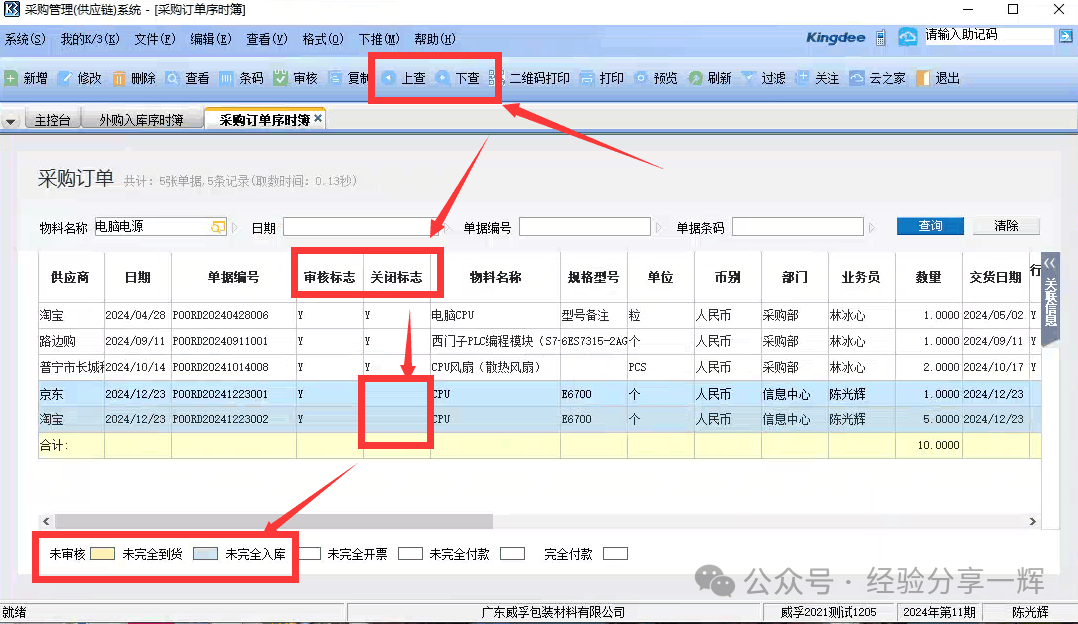Click lookup icon in 物料名称 field
The image size is (1078, 624).
click(218, 227)
